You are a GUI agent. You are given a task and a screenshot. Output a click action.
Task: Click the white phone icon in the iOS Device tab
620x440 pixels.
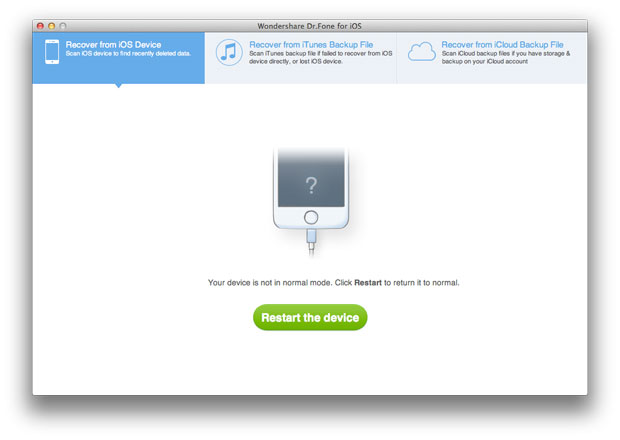52,52
